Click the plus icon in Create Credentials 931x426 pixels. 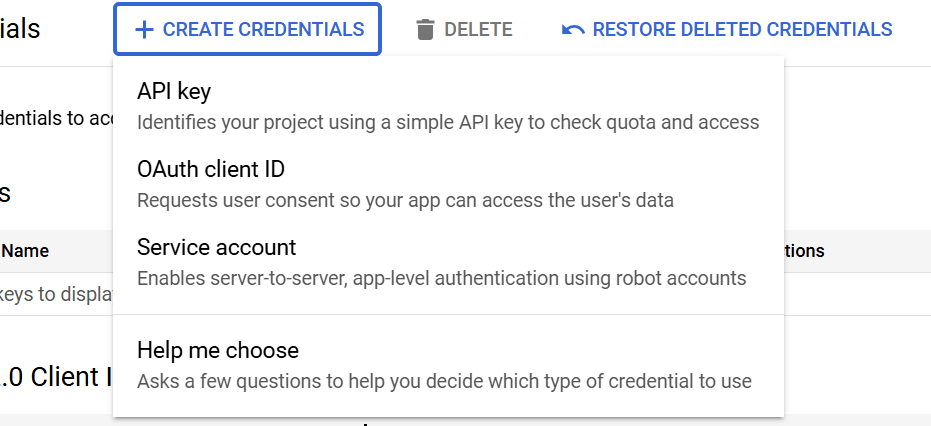144,30
